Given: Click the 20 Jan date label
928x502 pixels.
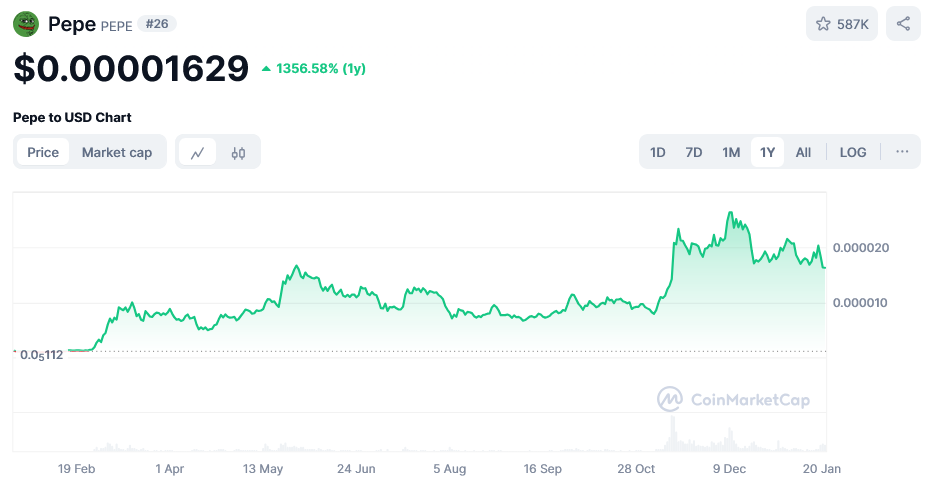Looking at the screenshot, I should pyautogui.click(x=821, y=469).
